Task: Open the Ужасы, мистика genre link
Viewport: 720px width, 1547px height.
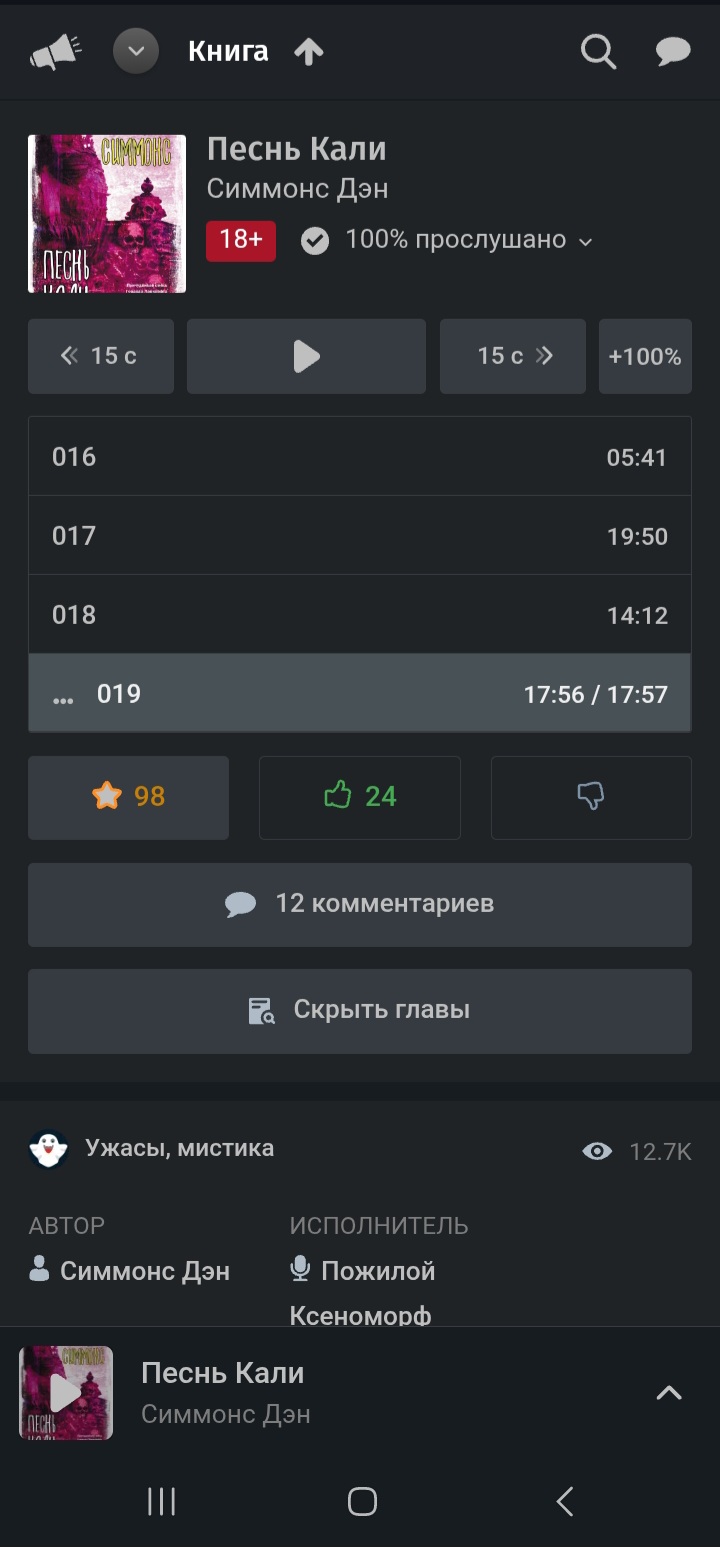Action: (x=179, y=1148)
